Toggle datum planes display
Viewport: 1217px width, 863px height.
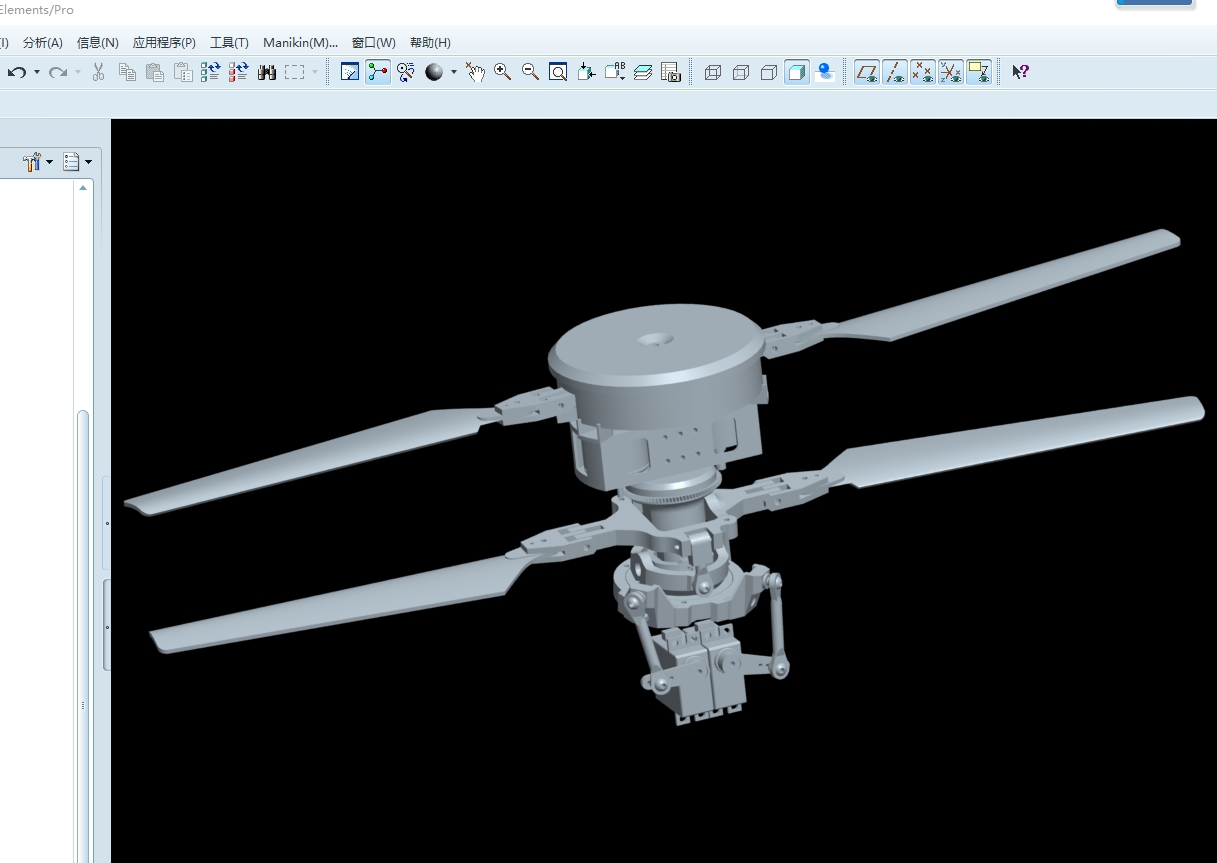(x=867, y=72)
